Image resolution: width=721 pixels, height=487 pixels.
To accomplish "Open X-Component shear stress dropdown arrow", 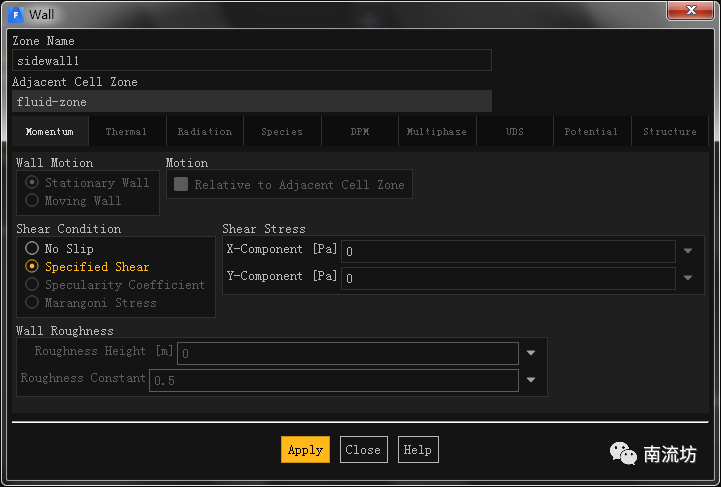I will [x=688, y=251].
